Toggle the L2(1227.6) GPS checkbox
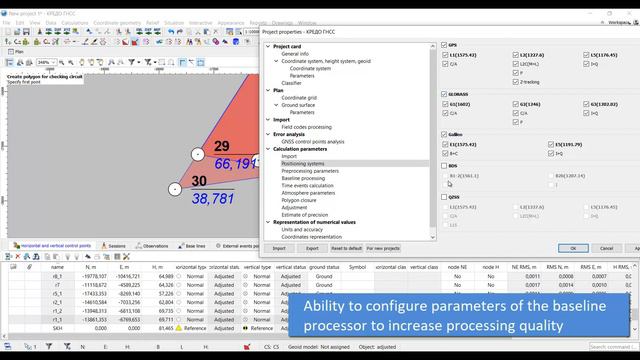This screenshot has width=640, height=360. 516,55
